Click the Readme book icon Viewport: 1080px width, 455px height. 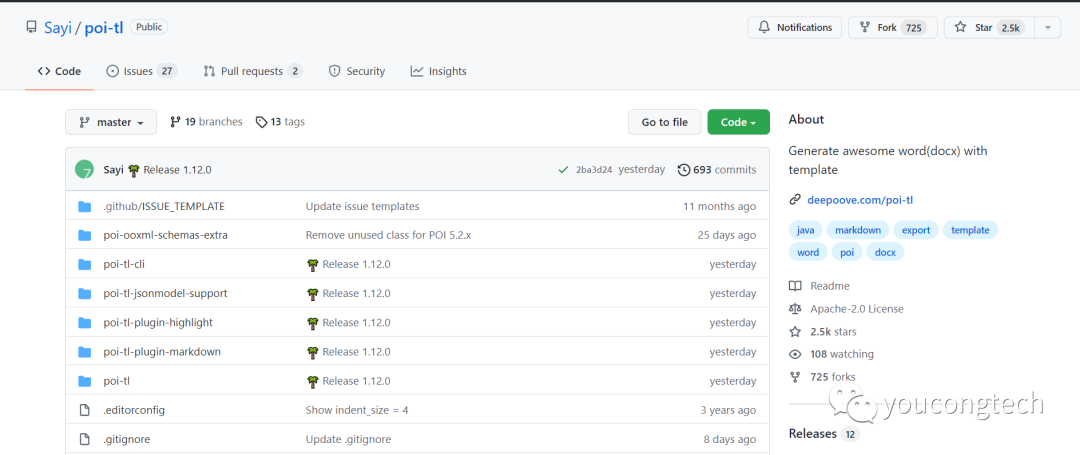pyautogui.click(x=795, y=286)
